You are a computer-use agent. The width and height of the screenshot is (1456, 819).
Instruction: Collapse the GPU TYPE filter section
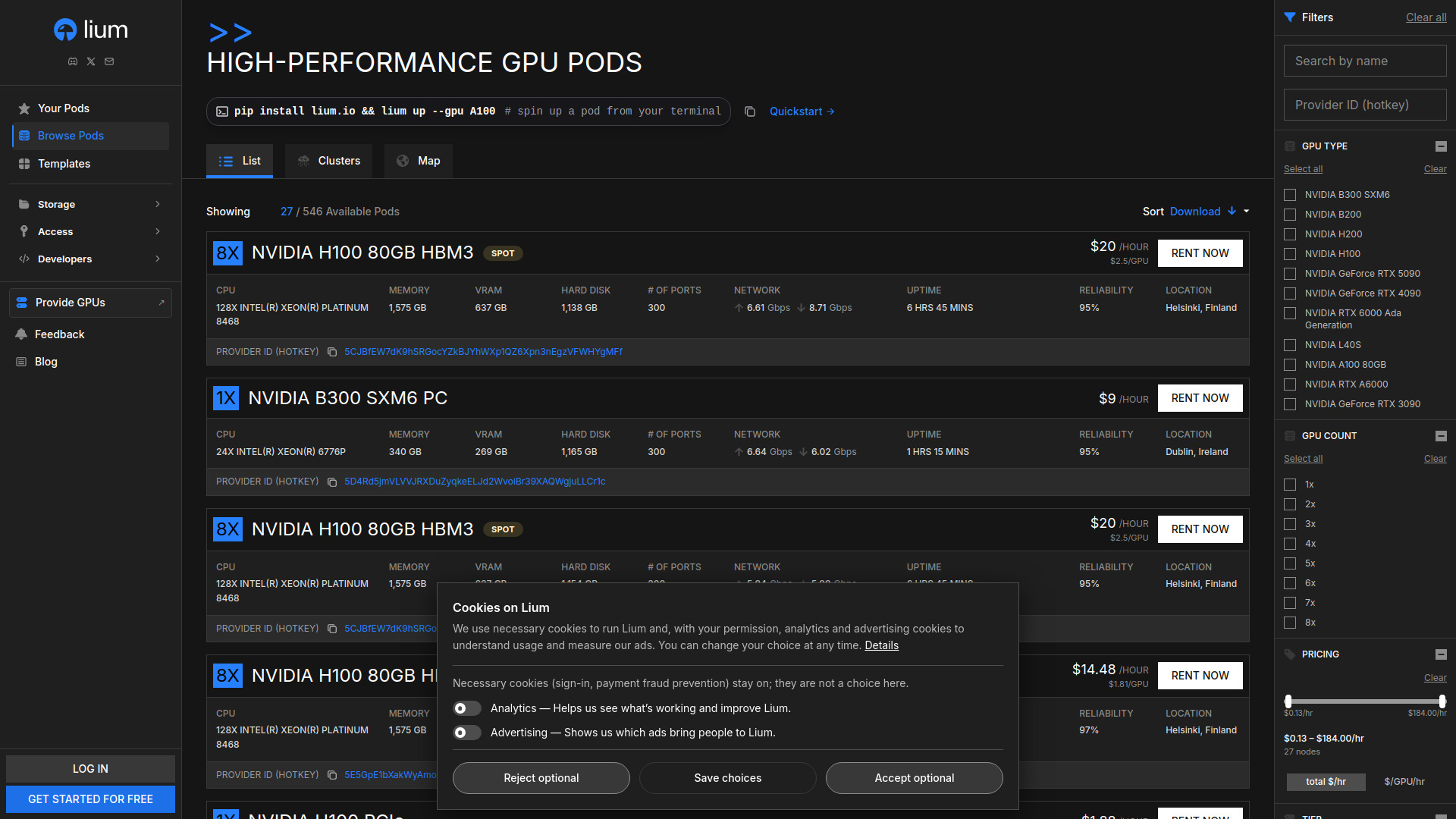tap(1441, 146)
